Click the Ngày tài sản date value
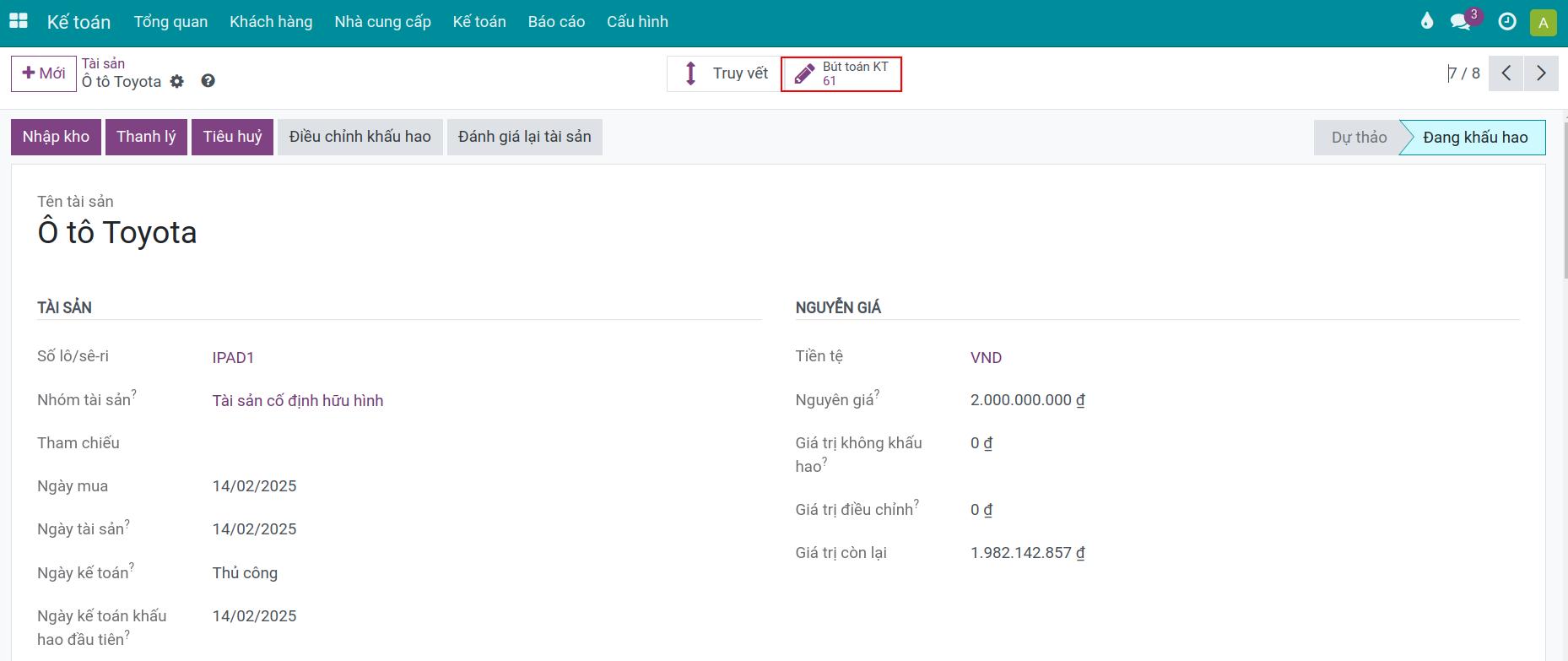Image resolution: width=1568 pixels, height=661 pixels. (254, 529)
